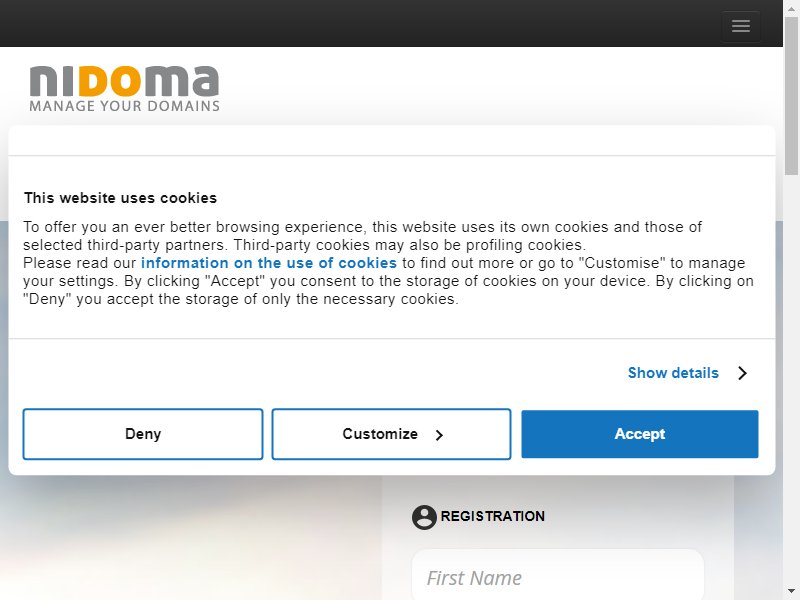The image size is (800, 600).
Task: Click the This website uses cookies heading
Action: [120, 198]
